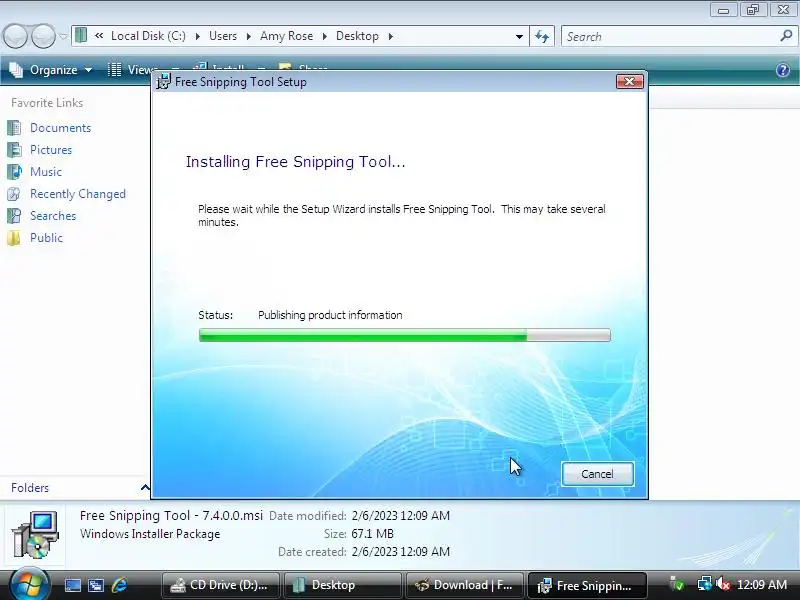This screenshot has height=600, width=800.
Task: Click the Views toolbar icon
Action: (114, 70)
